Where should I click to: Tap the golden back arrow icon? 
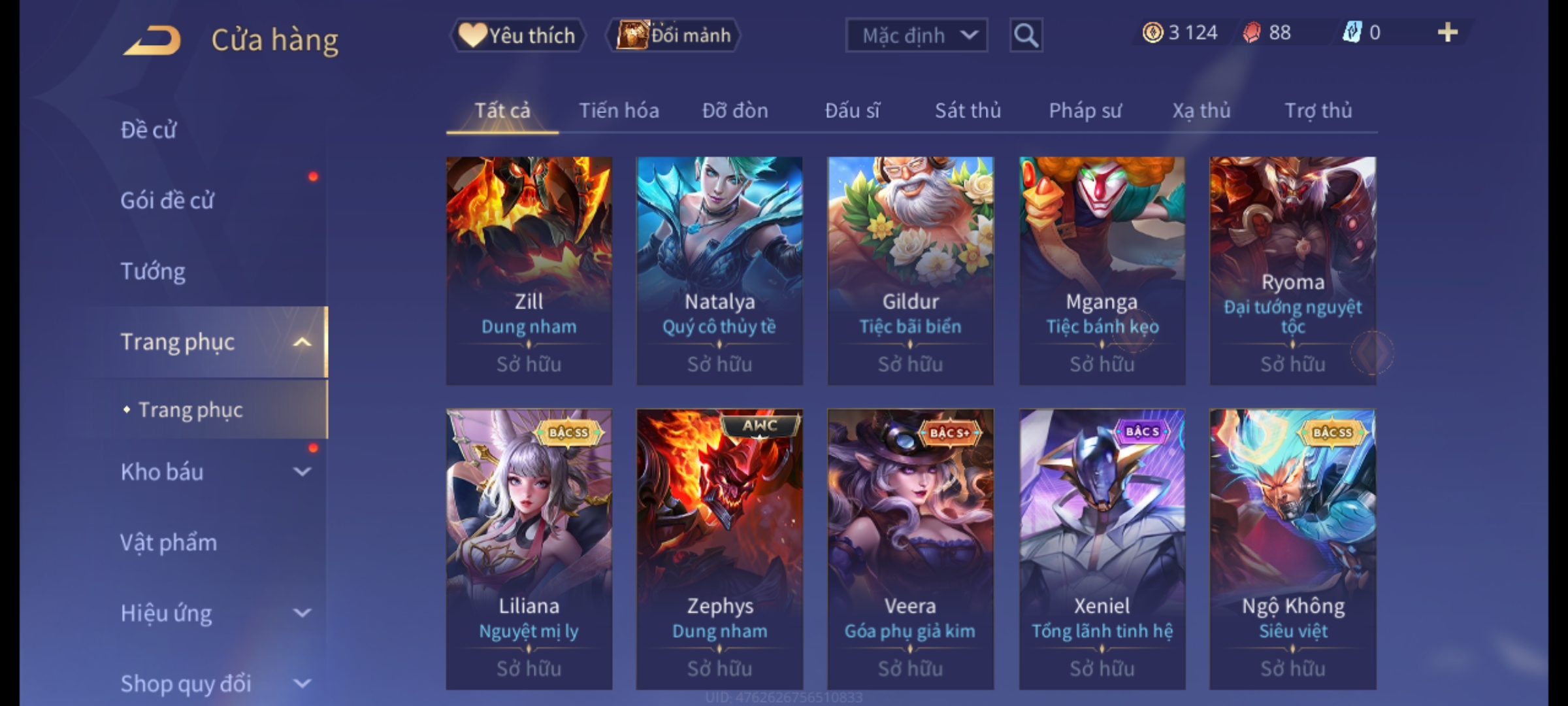point(152,41)
